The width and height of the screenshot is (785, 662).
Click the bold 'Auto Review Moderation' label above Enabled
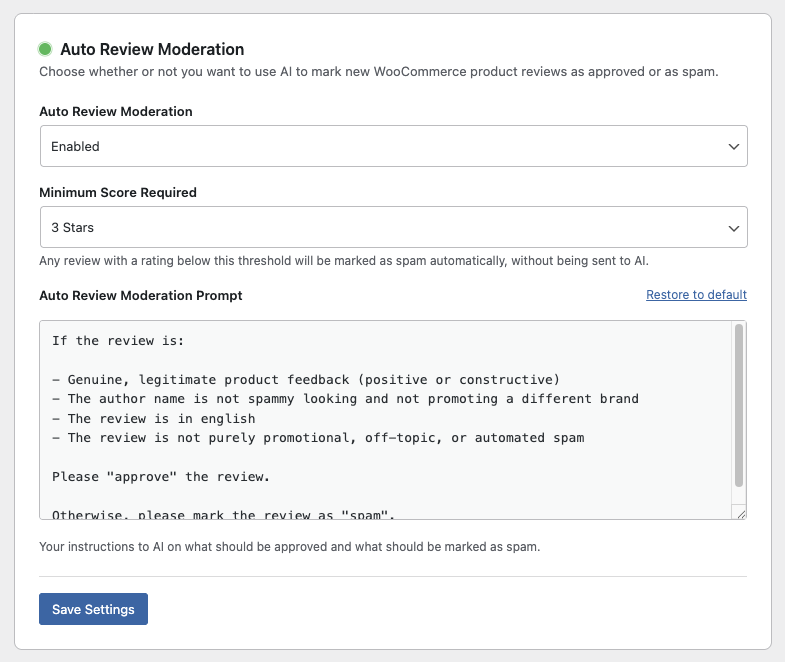click(x=116, y=111)
